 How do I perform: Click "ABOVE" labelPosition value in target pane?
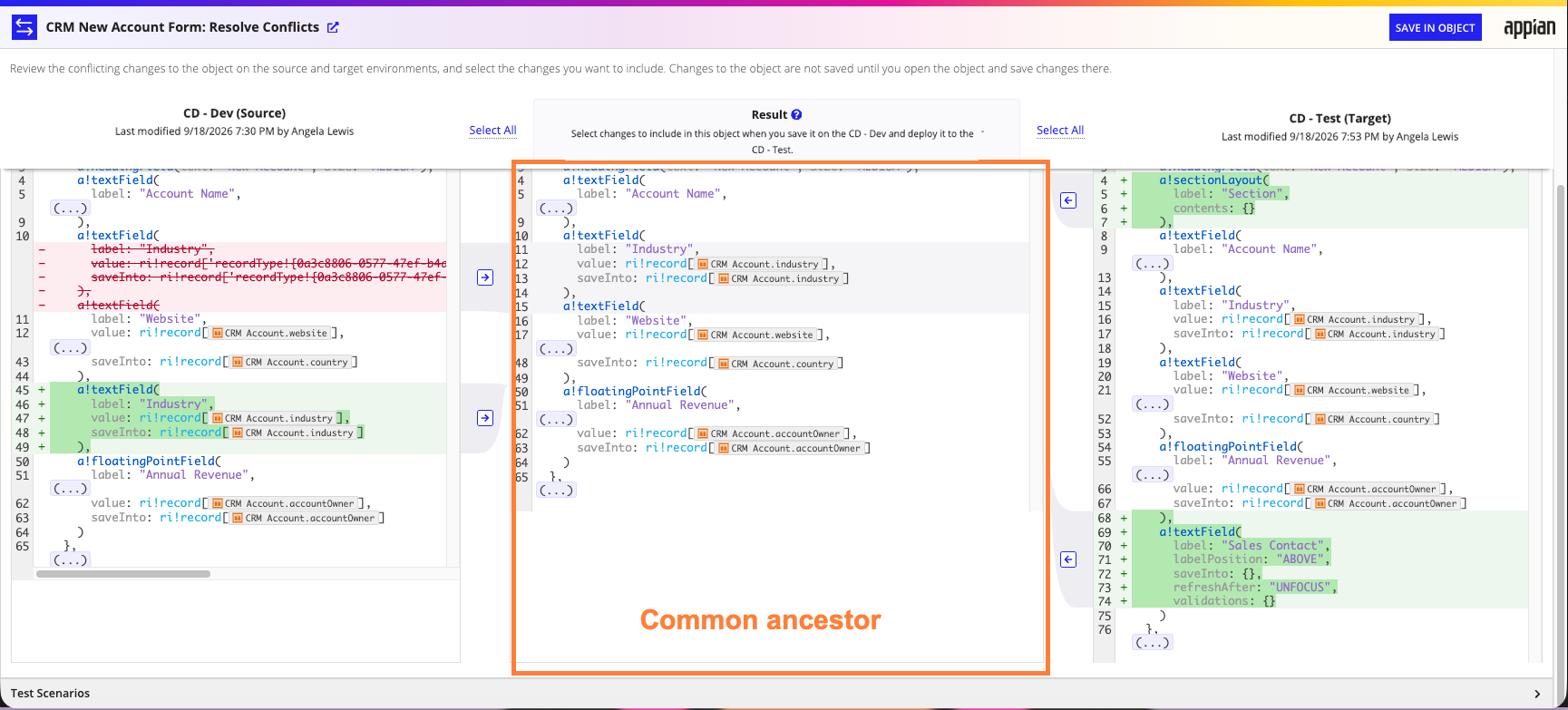tap(1300, 559)
